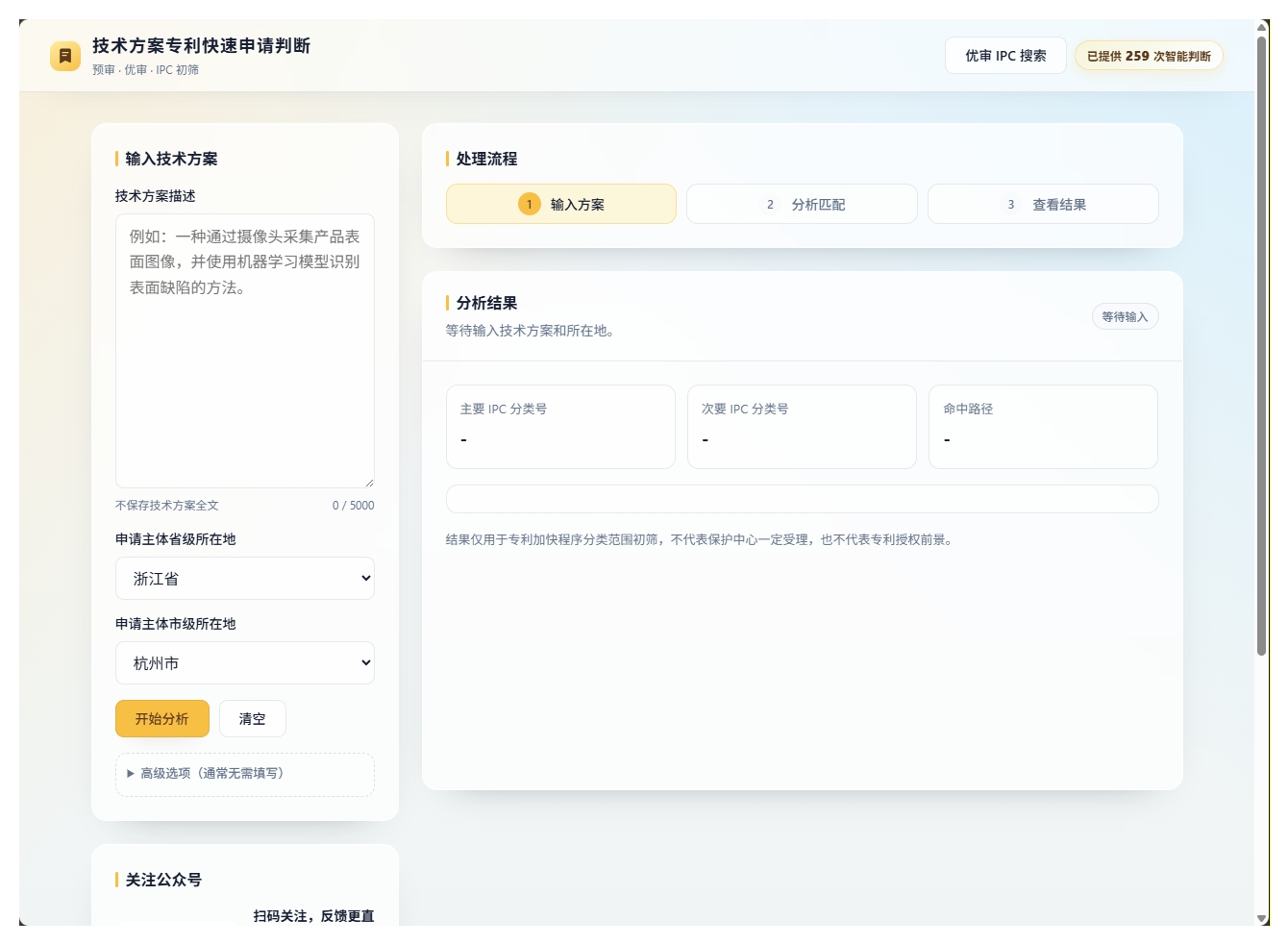Click the 不保存技术方案全文 note

click(167, 506)
